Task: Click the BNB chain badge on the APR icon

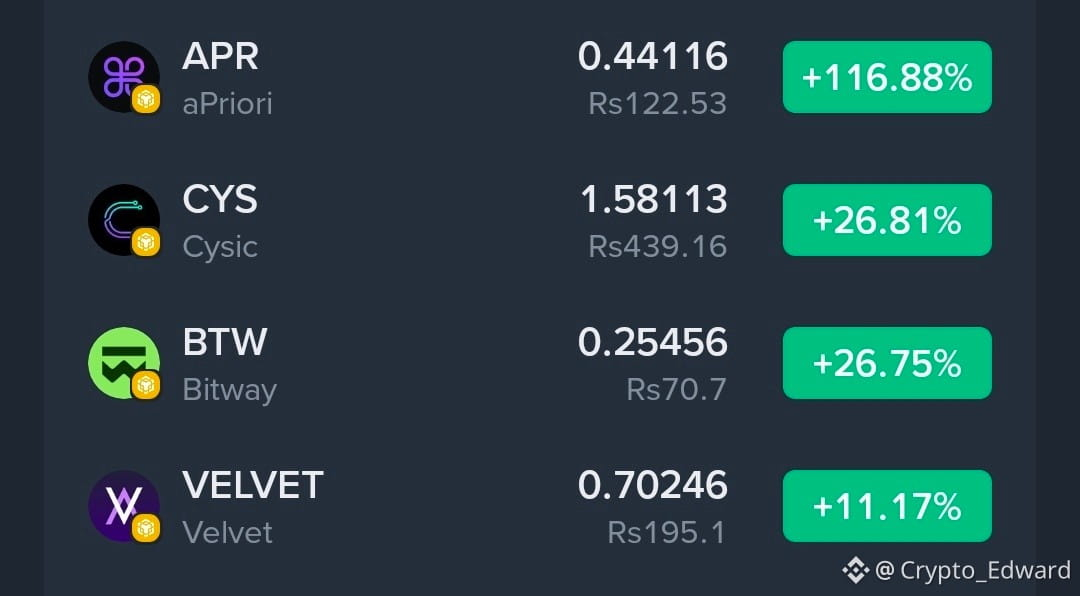Action: click(146, 99)
